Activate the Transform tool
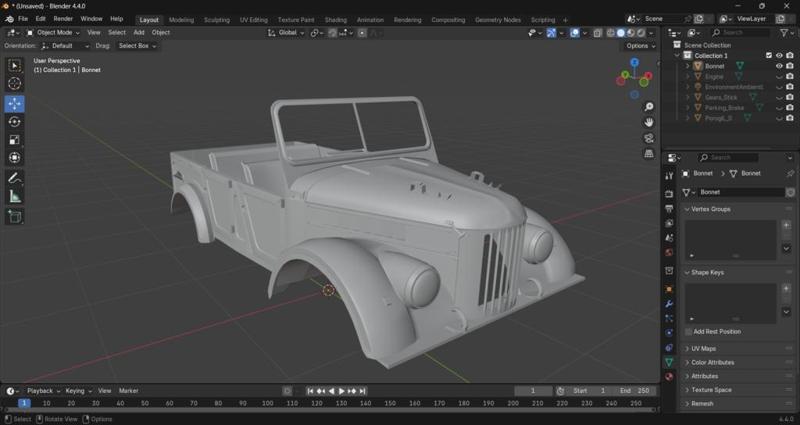800x425 pixels. [x=14, y=158]
